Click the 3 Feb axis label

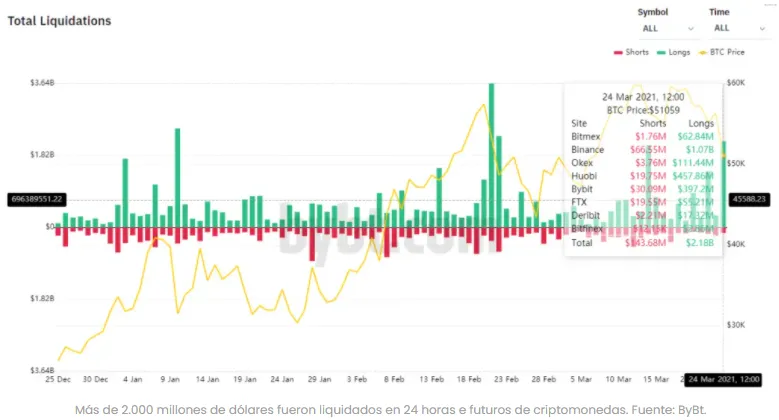[357, 379]
